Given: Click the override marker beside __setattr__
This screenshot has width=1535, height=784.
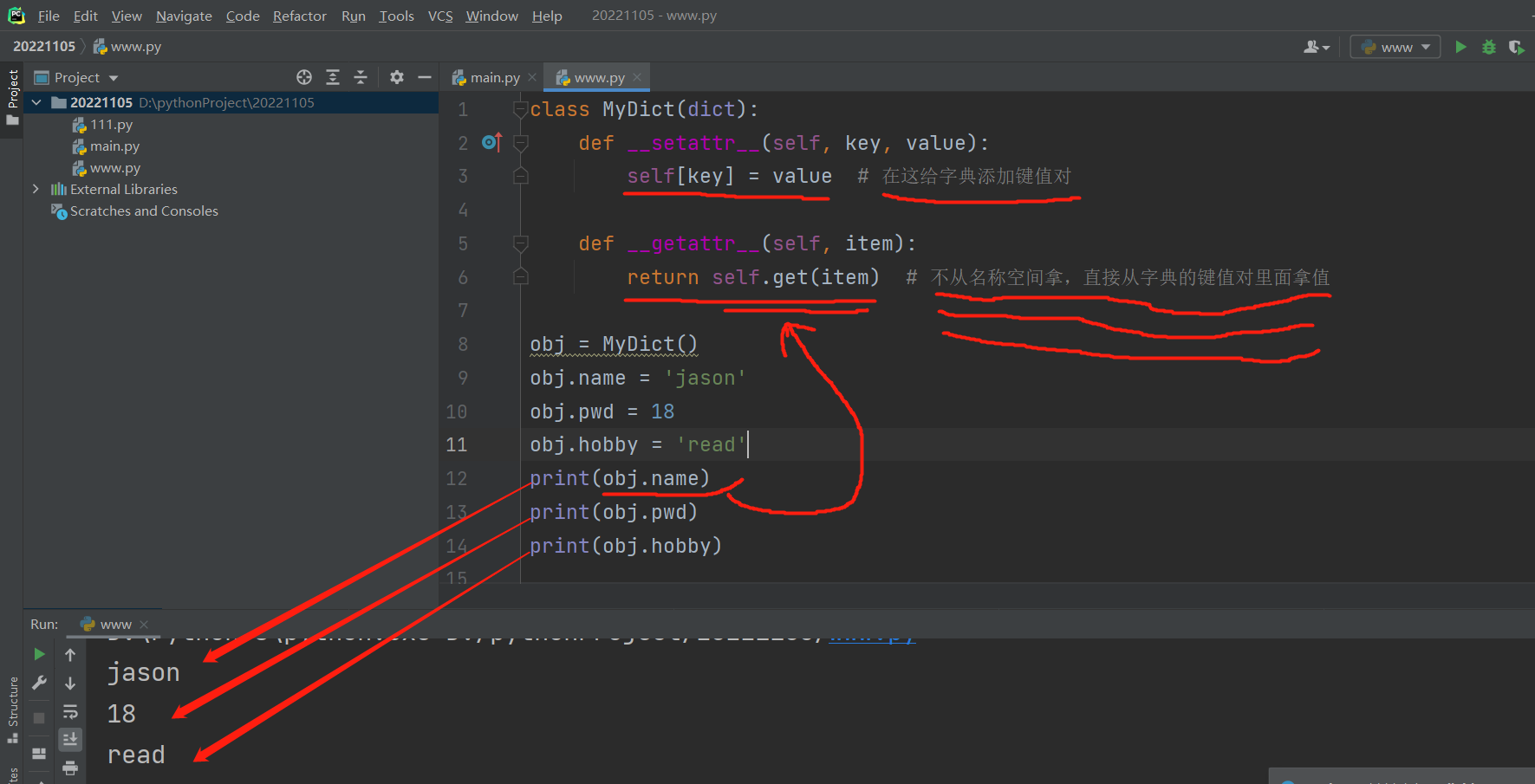Looking at the screenshot, I should pyautogui.click(x=491, y=142).
